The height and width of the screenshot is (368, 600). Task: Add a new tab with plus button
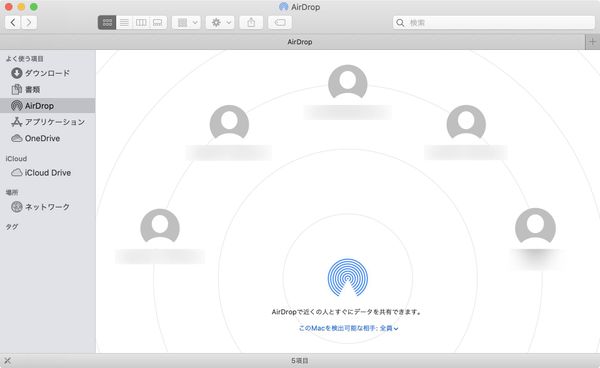[592, 42]
